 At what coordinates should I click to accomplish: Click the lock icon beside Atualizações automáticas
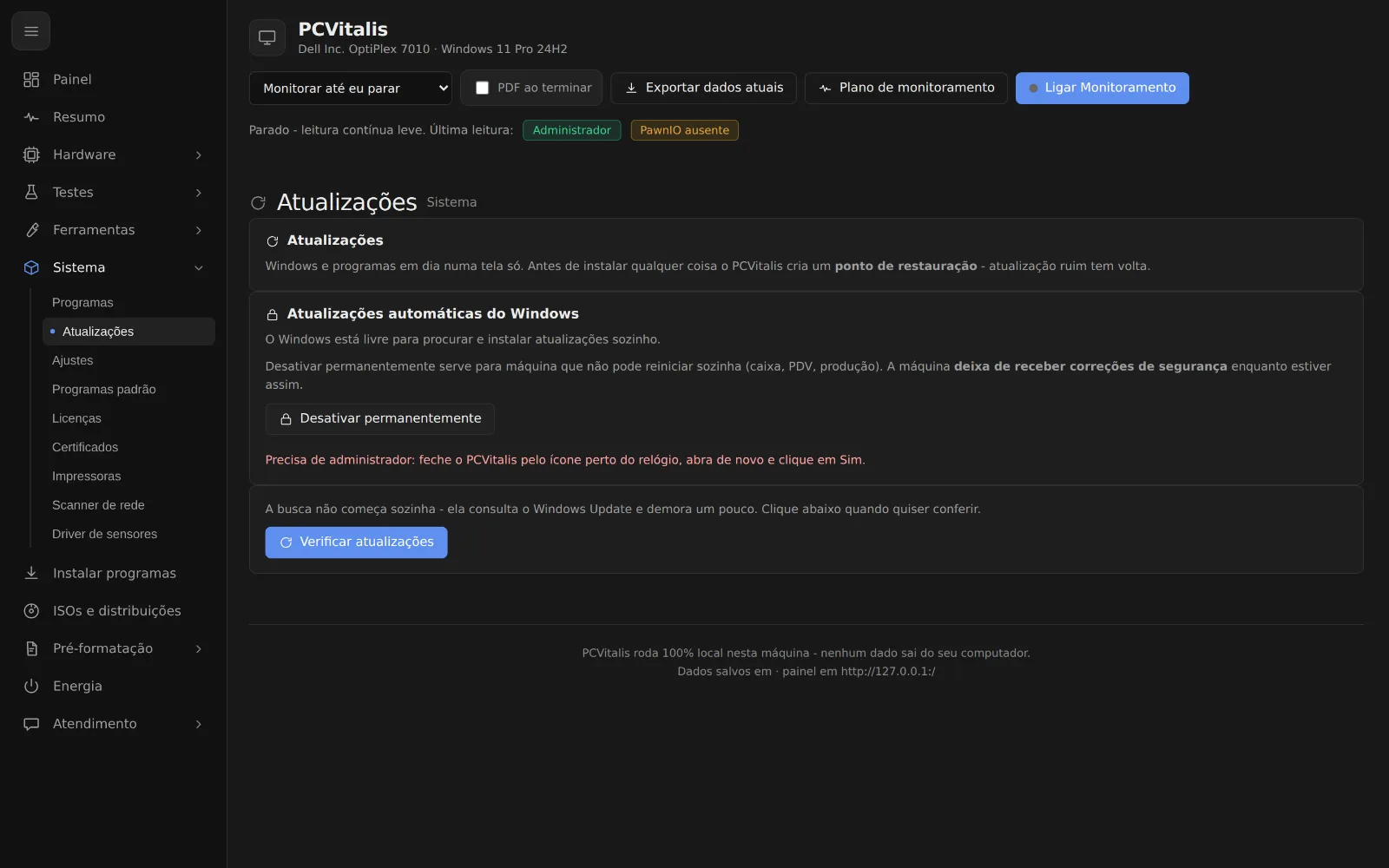(273, 315)
